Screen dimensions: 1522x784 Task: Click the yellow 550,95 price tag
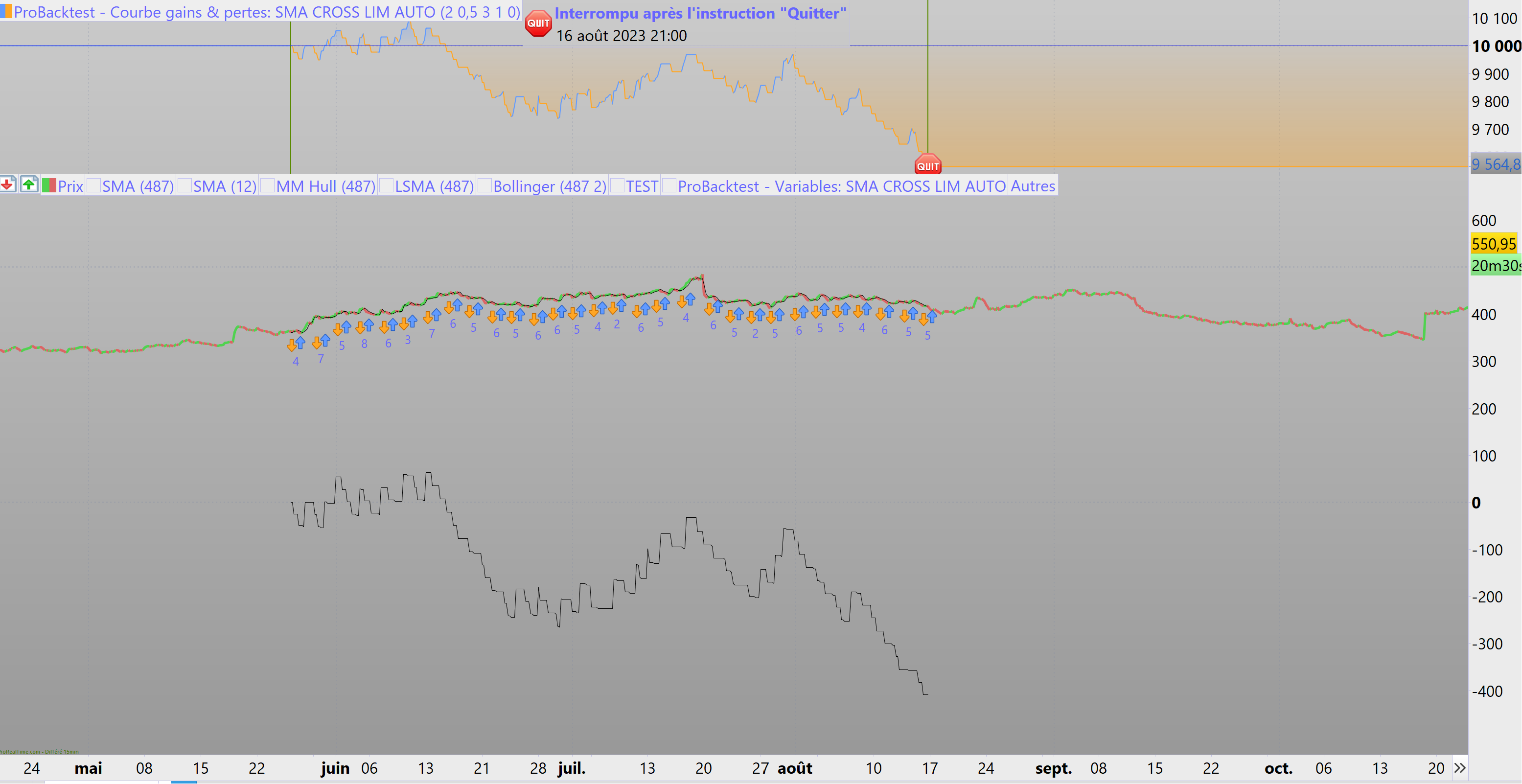pos(1493,244)
